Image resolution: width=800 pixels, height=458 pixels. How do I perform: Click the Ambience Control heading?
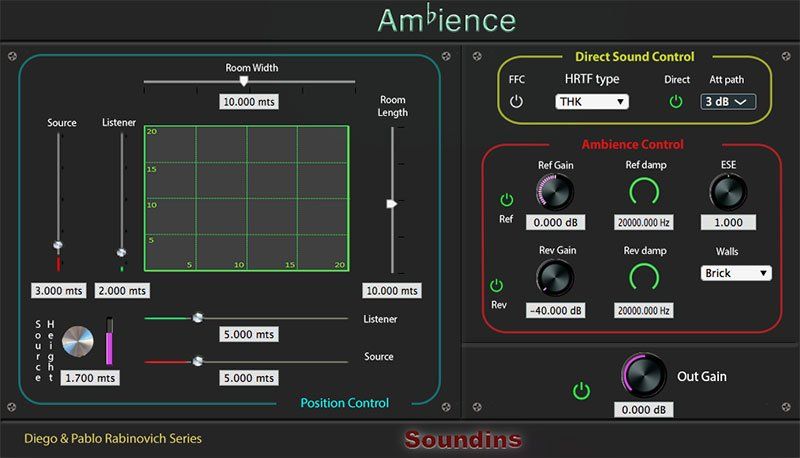pos(633,144)
